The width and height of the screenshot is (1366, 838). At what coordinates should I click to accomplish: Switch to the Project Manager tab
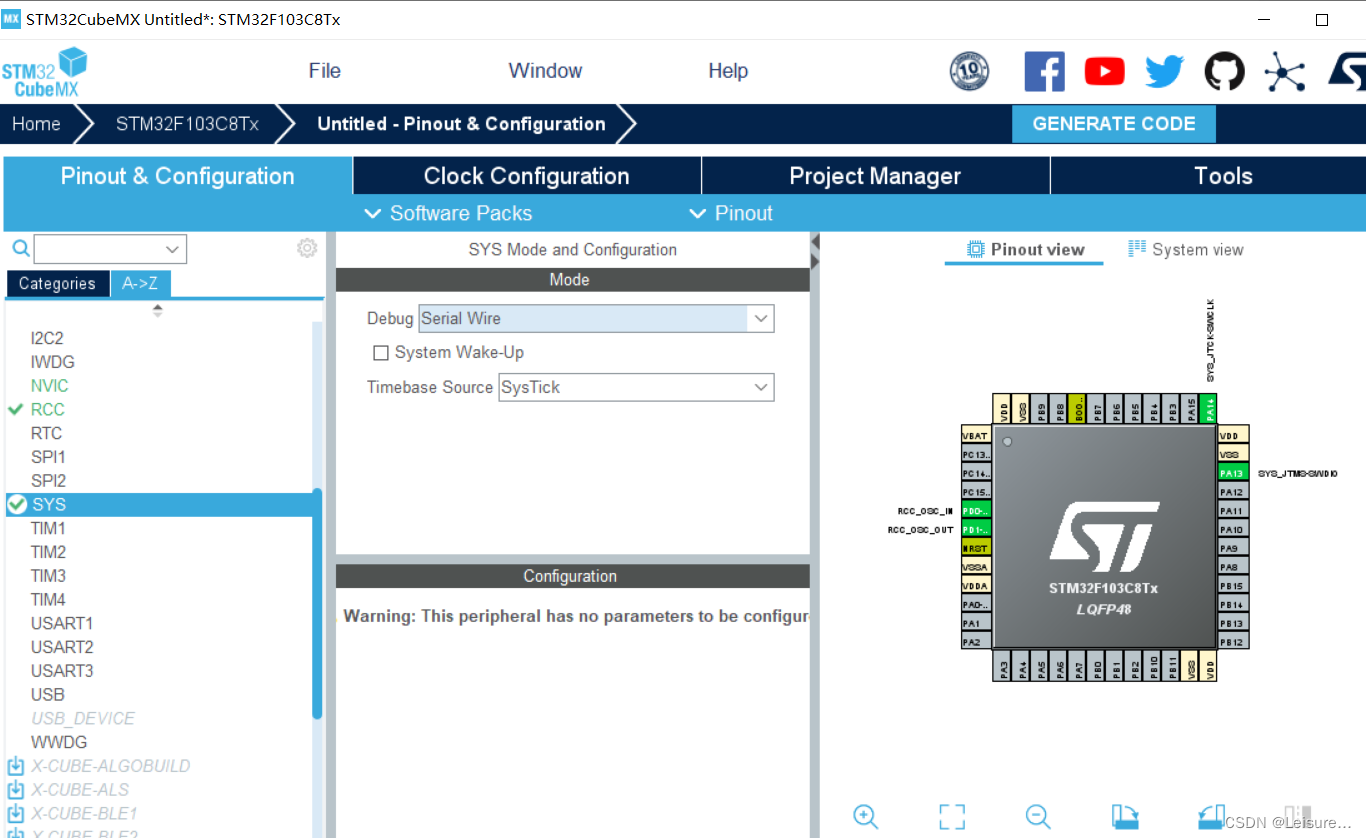[875, 176]
